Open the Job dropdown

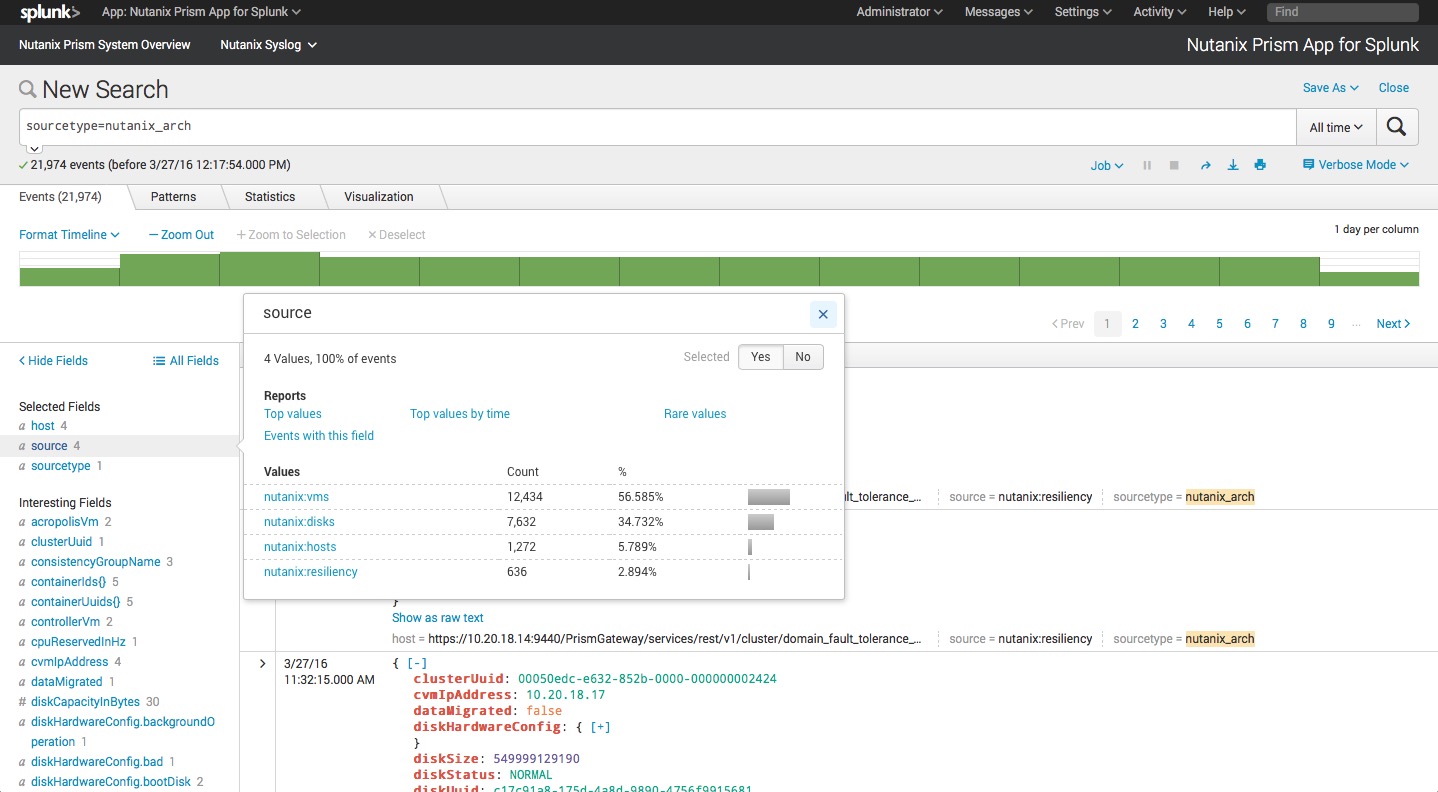pyautogui.click(x=1106, y=165)
